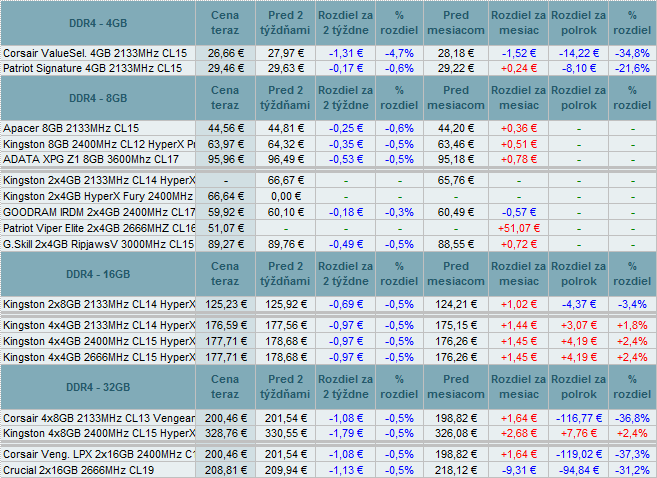Select Kingston 4x4GB 2400MHz CL15 HyperX name
Viewport: 657px width, 478px height.
99,341
